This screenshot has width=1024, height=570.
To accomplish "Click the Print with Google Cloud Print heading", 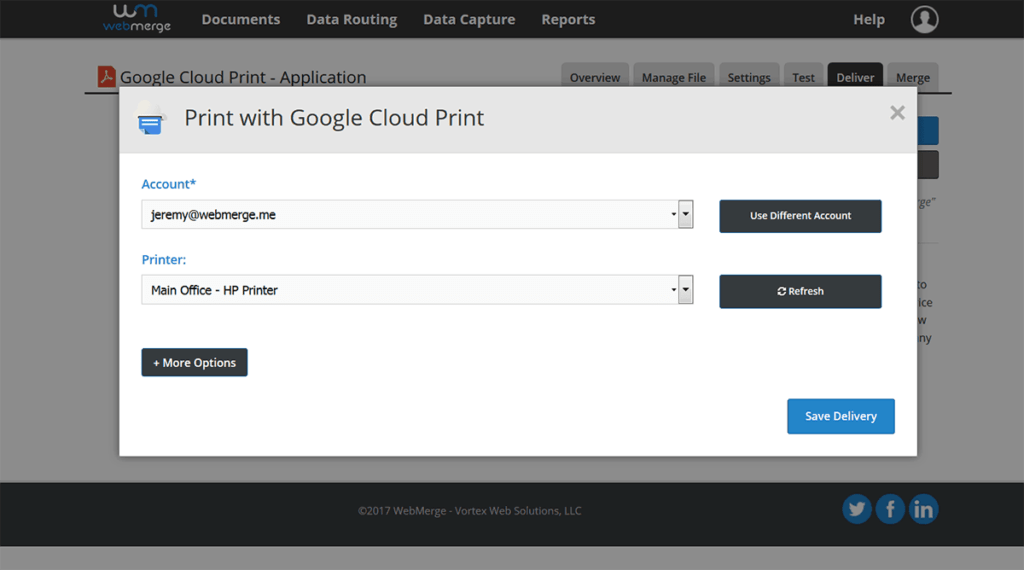I will click(x=334, y=118).
